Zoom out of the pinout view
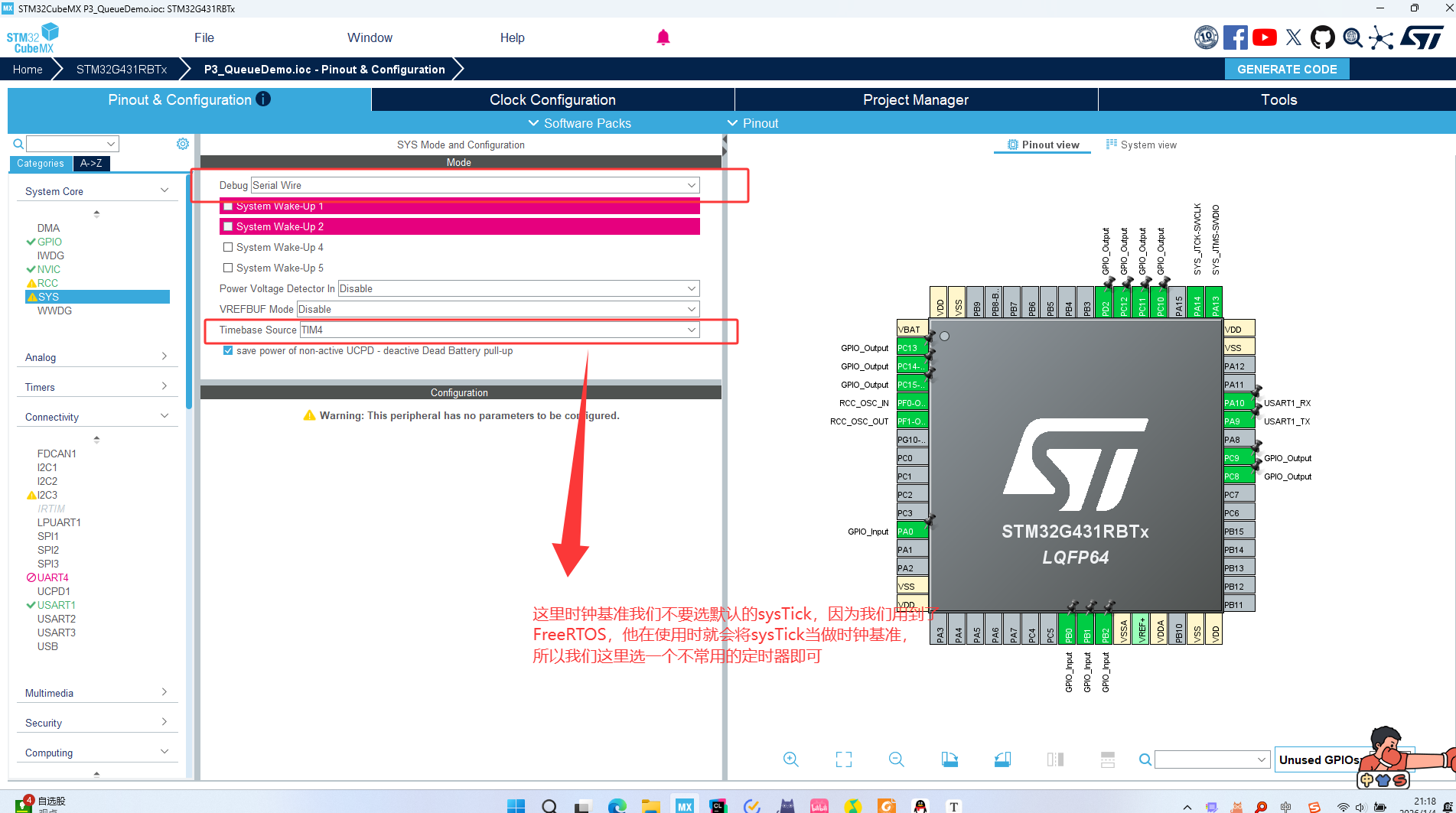Viewport: 1456px width, 813px height. coord(897,759)
